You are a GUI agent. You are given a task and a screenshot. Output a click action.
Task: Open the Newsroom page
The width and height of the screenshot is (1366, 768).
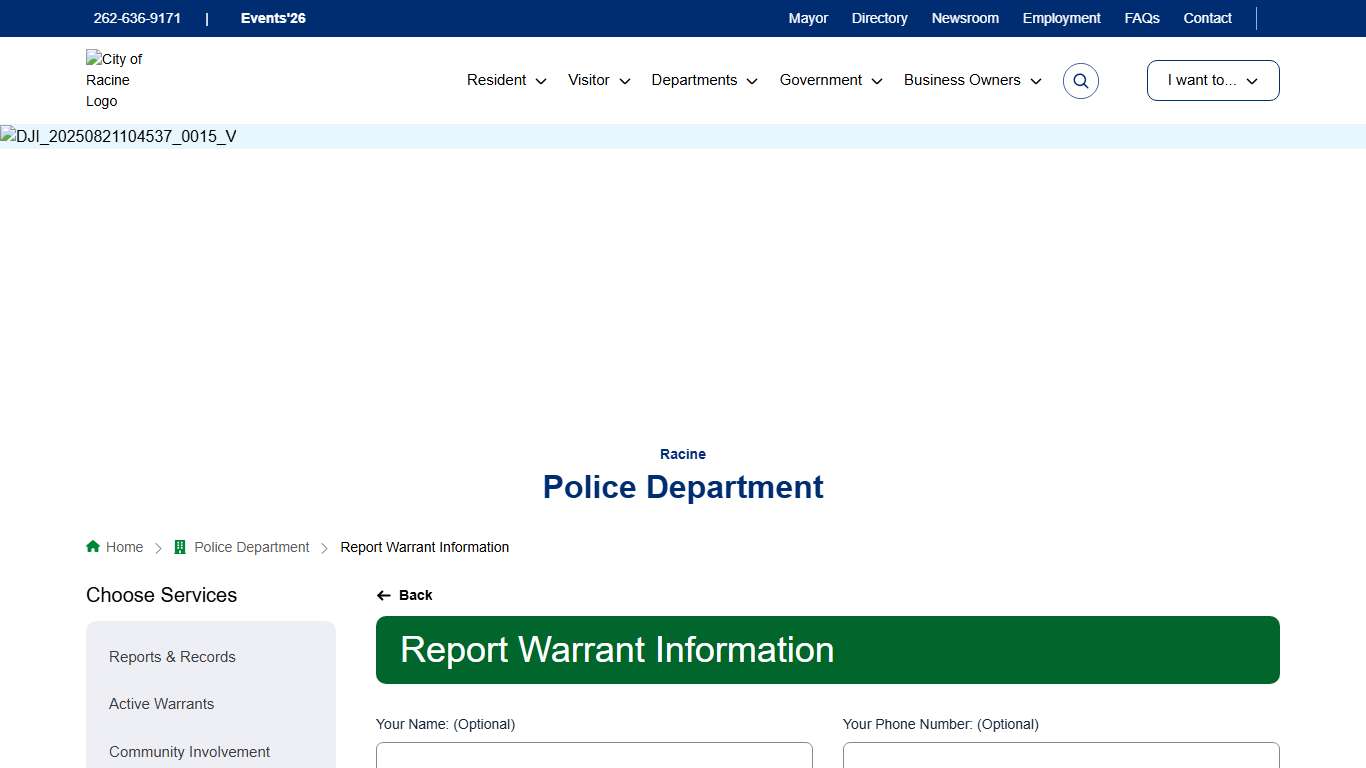[964, 18]
